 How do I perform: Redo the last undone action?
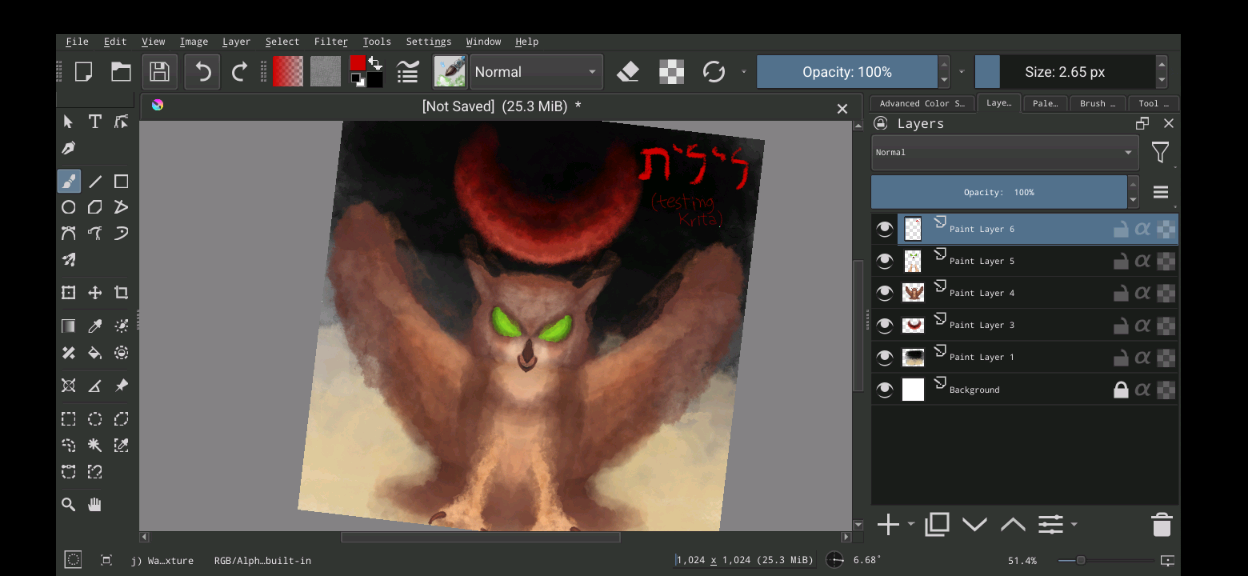239,71
